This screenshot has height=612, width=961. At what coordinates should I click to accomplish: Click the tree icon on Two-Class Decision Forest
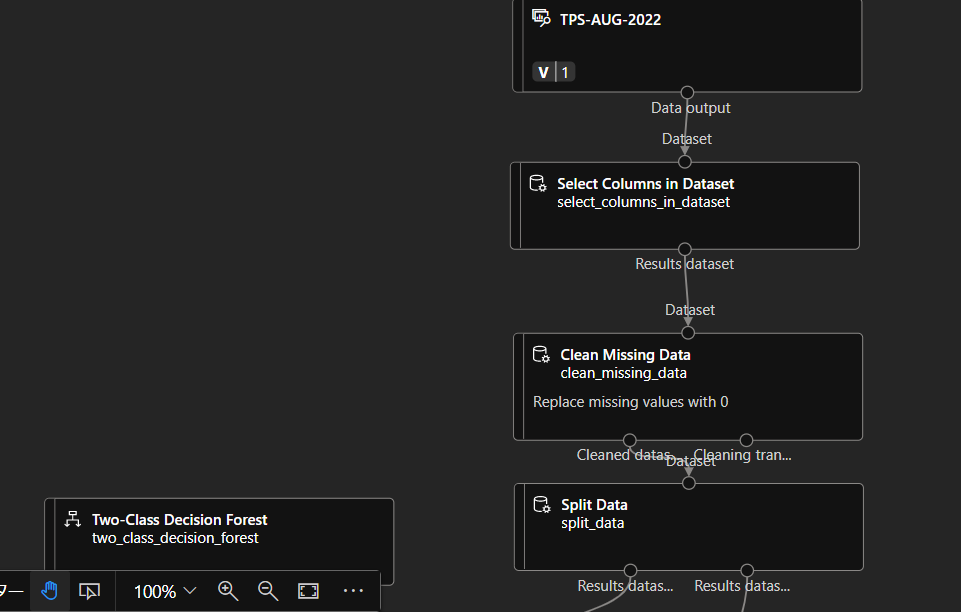tap(72, 519)
